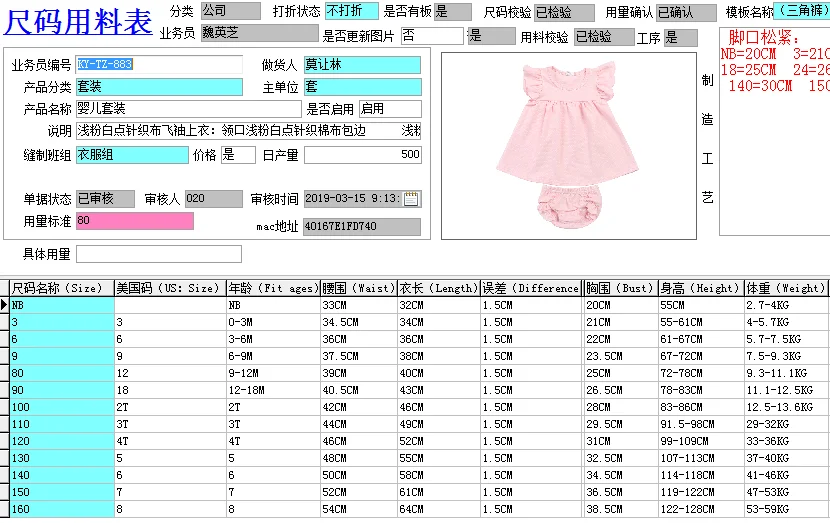Click the 产品分类 field showing 套装
Viewport: 830px width, 523px height.
tap(159, 87)
